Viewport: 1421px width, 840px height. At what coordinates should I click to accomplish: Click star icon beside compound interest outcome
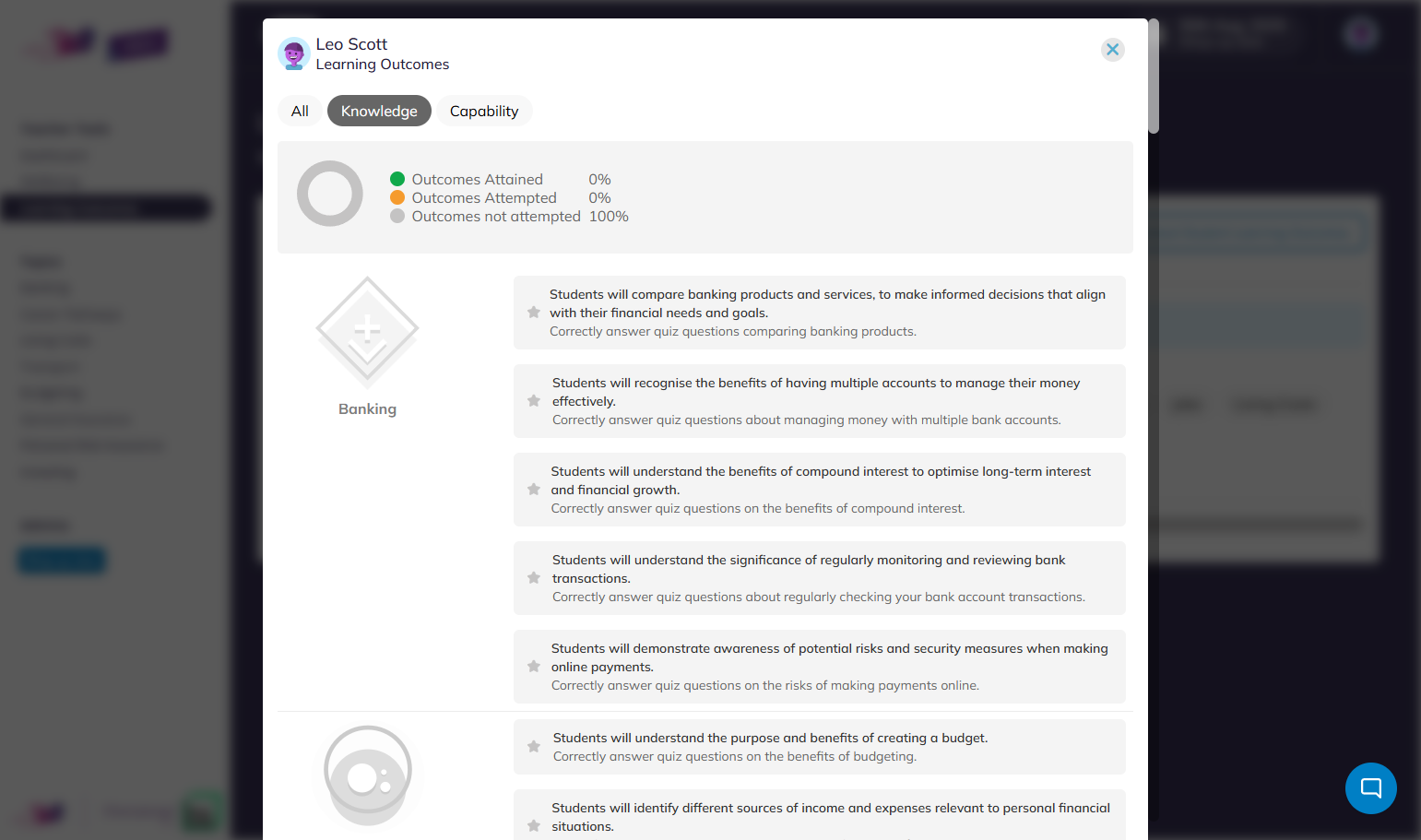click(x=533, y=490)
